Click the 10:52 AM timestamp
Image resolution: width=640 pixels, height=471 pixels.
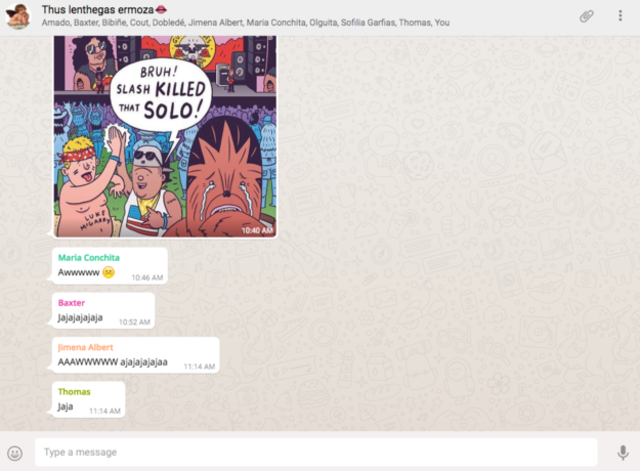coord(134,322)
